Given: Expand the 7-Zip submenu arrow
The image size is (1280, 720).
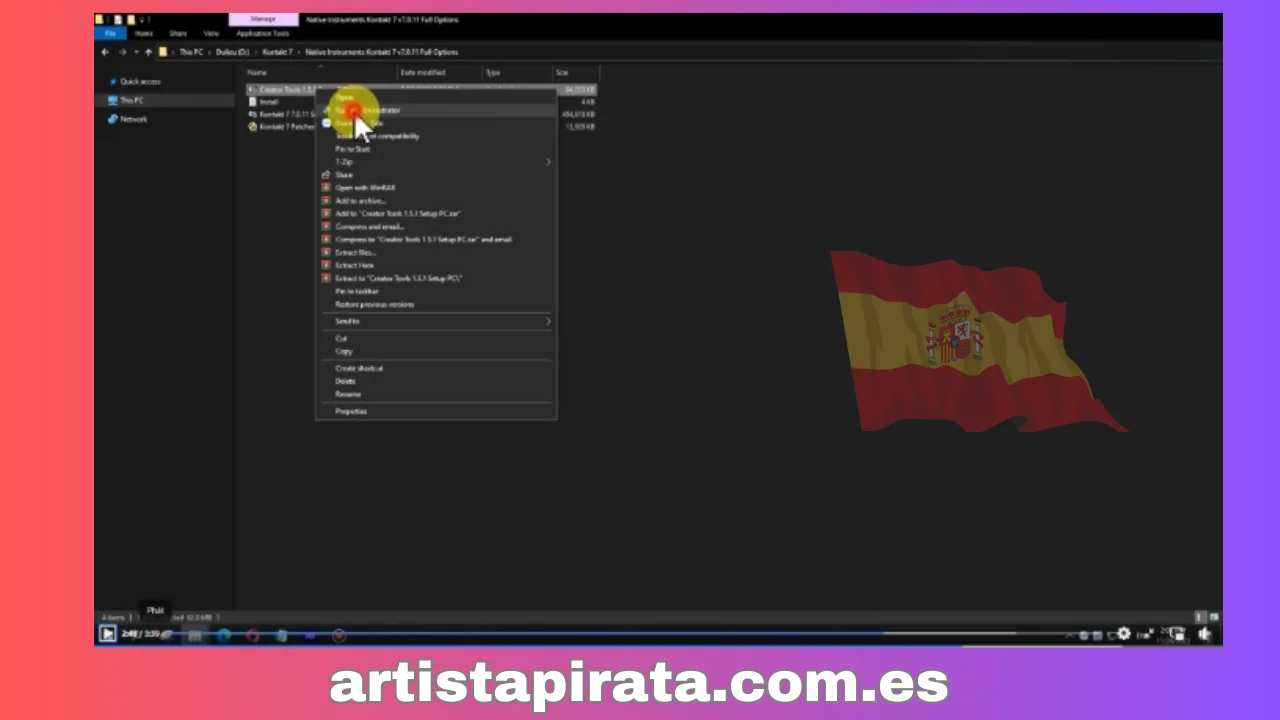Looking at the screenshot, I should (548, 162).
